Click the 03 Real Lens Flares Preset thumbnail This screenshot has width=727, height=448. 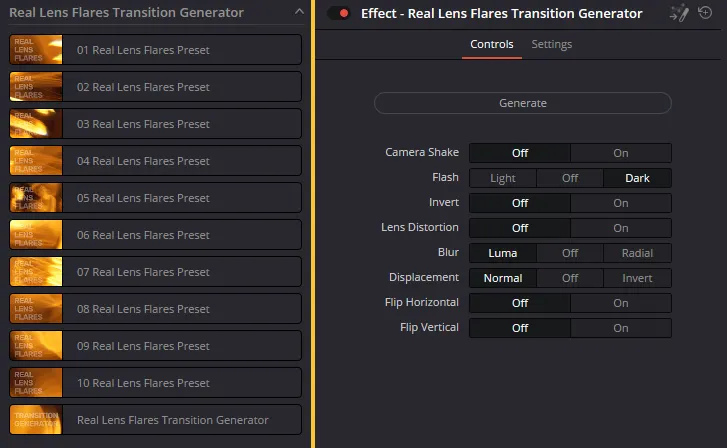click(36, 124)
